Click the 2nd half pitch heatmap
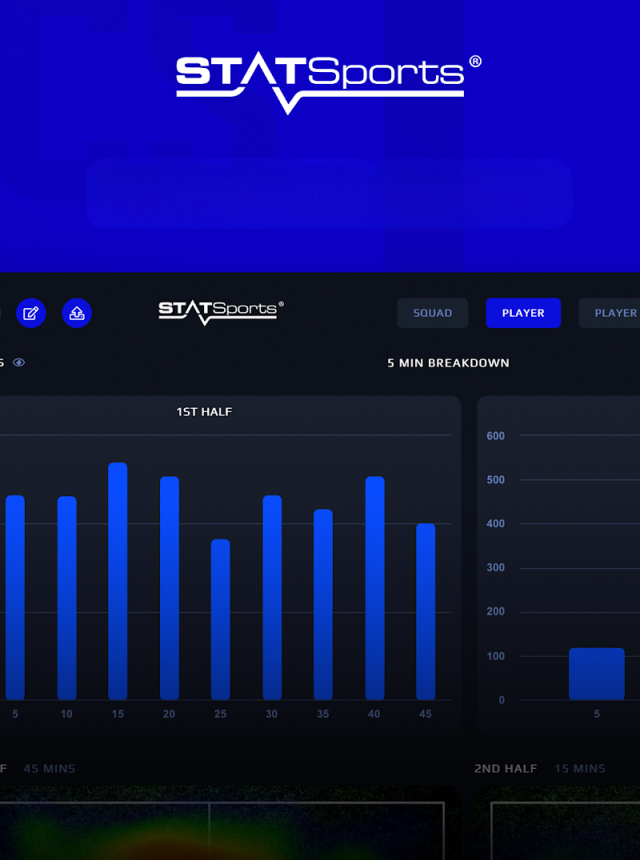The height and width of the screenshot is (860, 640). pos(558,823)
